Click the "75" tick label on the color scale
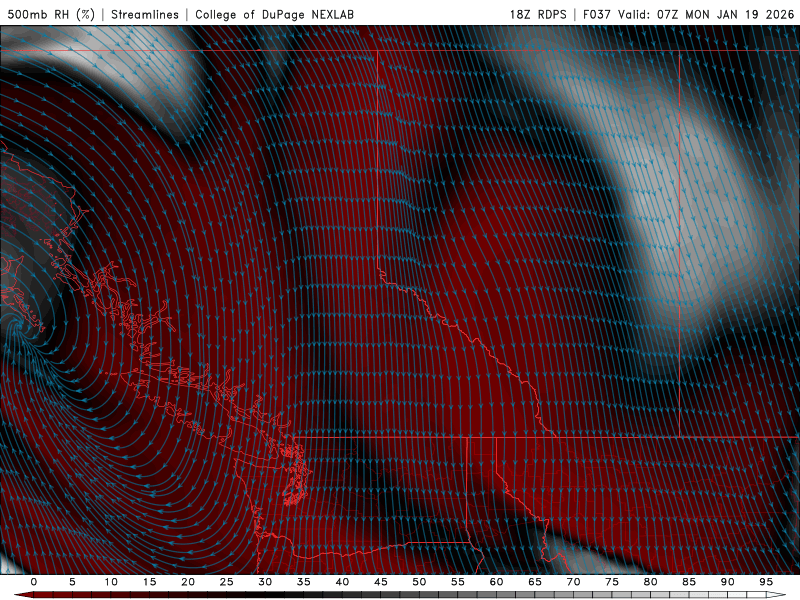 point(612,582)
